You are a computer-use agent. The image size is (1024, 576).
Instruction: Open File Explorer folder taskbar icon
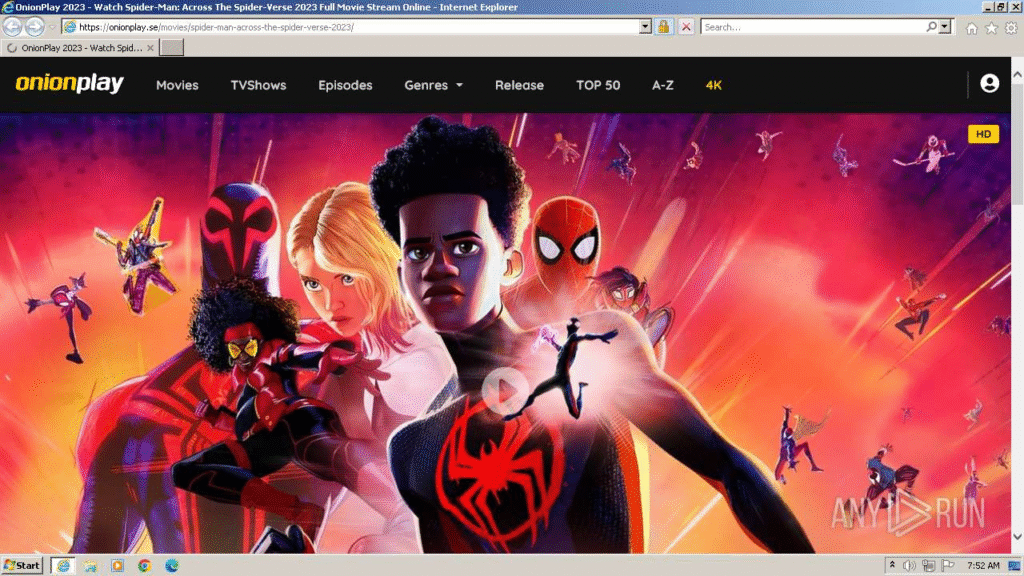pos(90,566)
